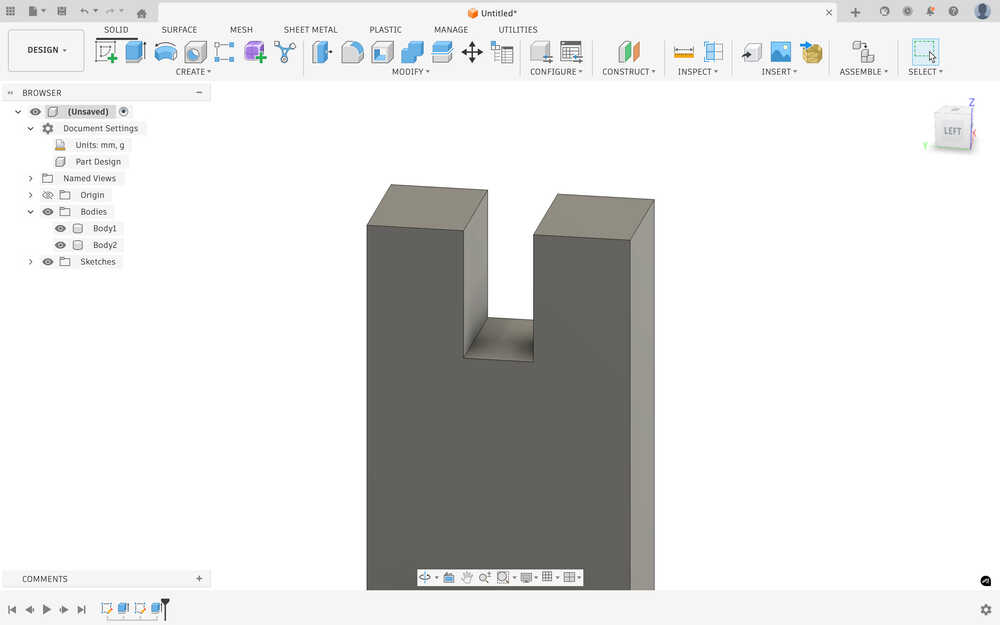Show the hidden Origin folder
Screen dimensions: 1000x625
(x=48, y=195)
